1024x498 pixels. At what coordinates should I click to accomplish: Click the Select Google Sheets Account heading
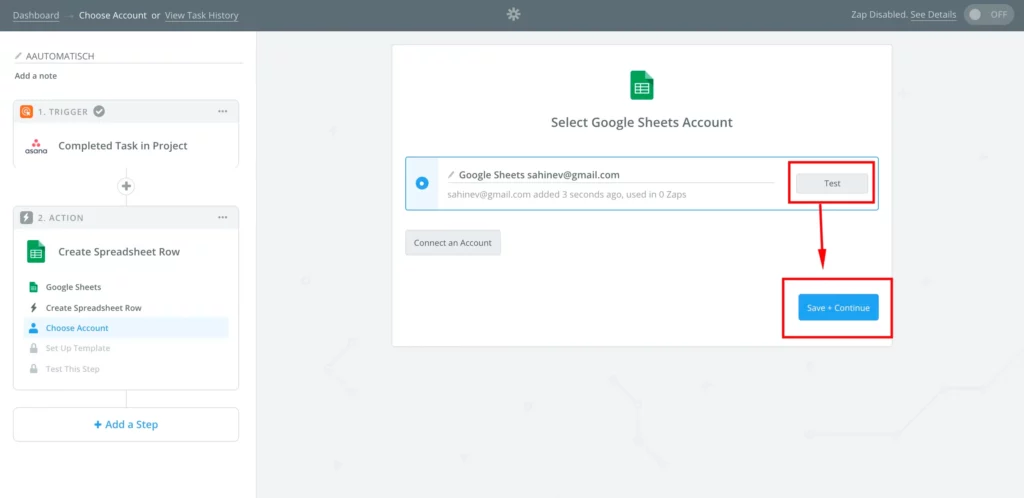click(x=642, y=122)
